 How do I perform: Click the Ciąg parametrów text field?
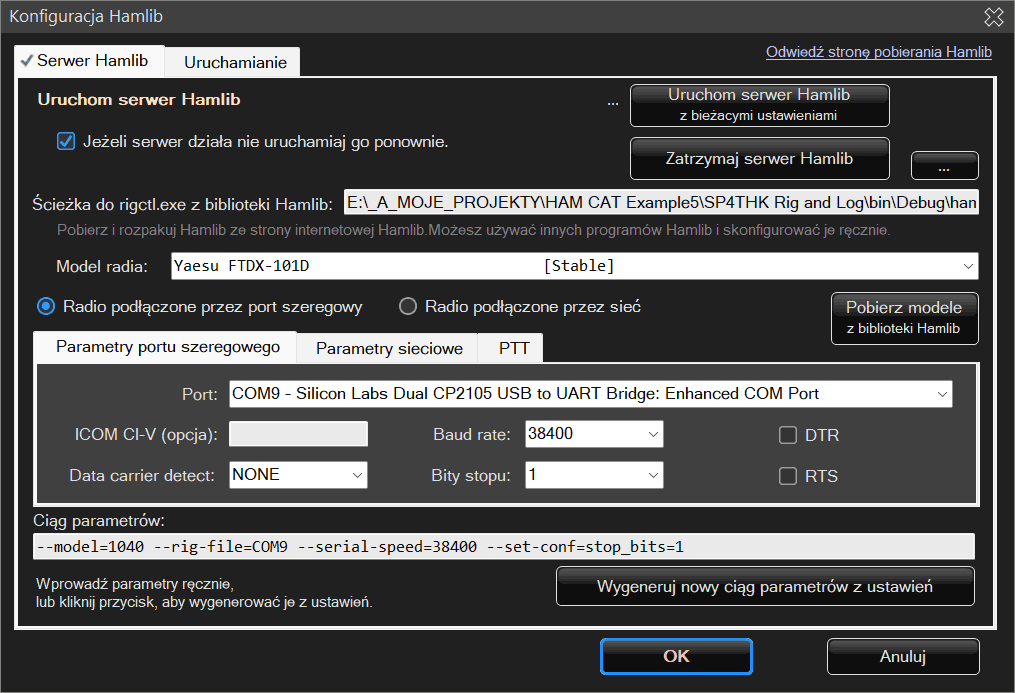(504, 546)
